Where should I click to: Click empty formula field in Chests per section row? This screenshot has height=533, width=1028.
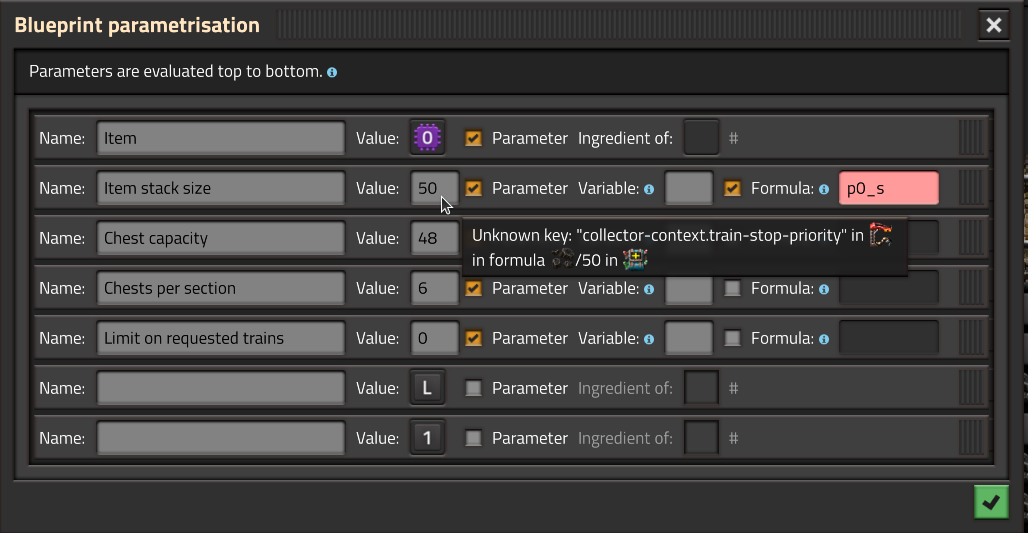coord(889,288)
